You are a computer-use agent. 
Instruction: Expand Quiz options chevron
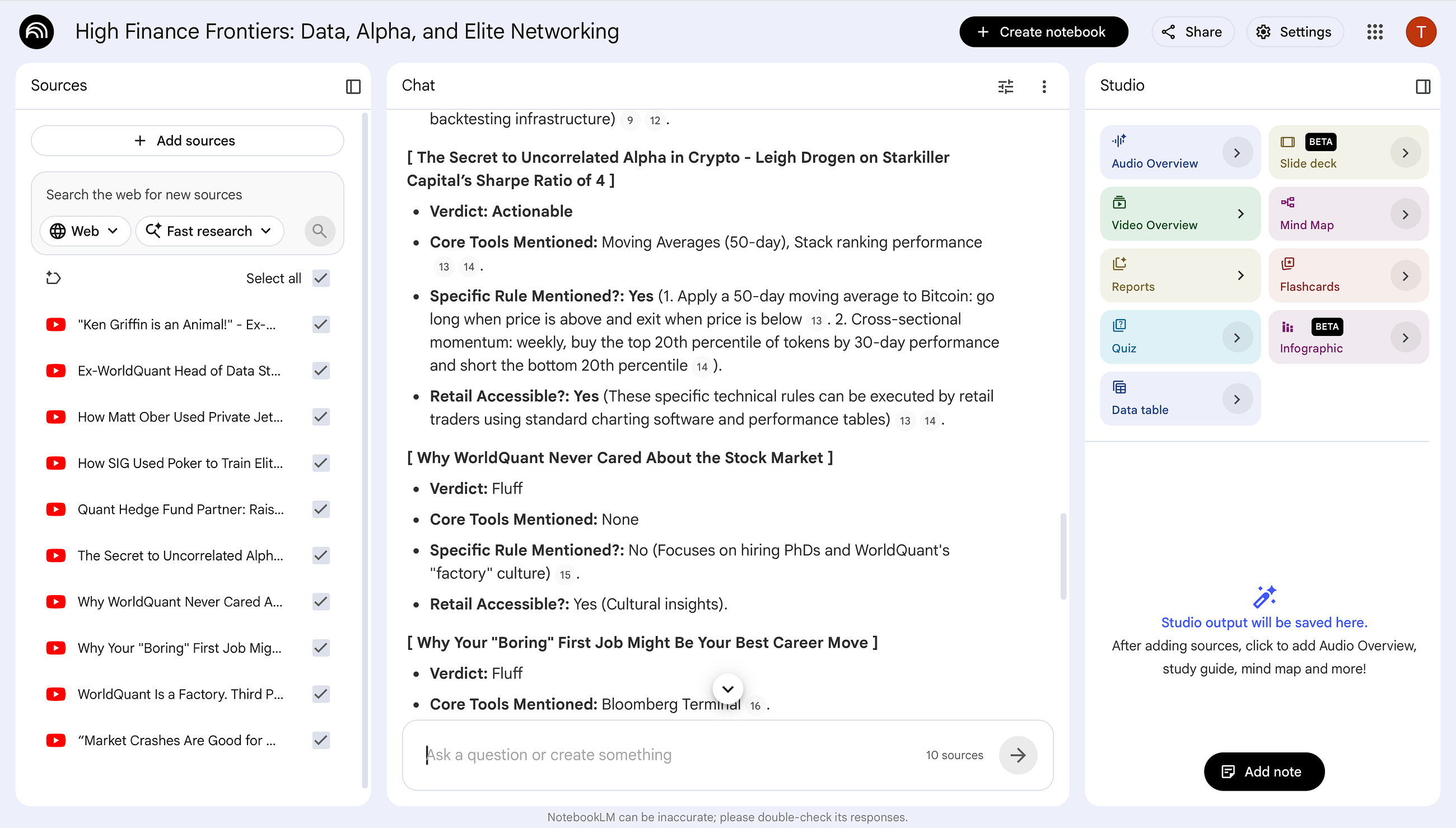(1237, 338)
